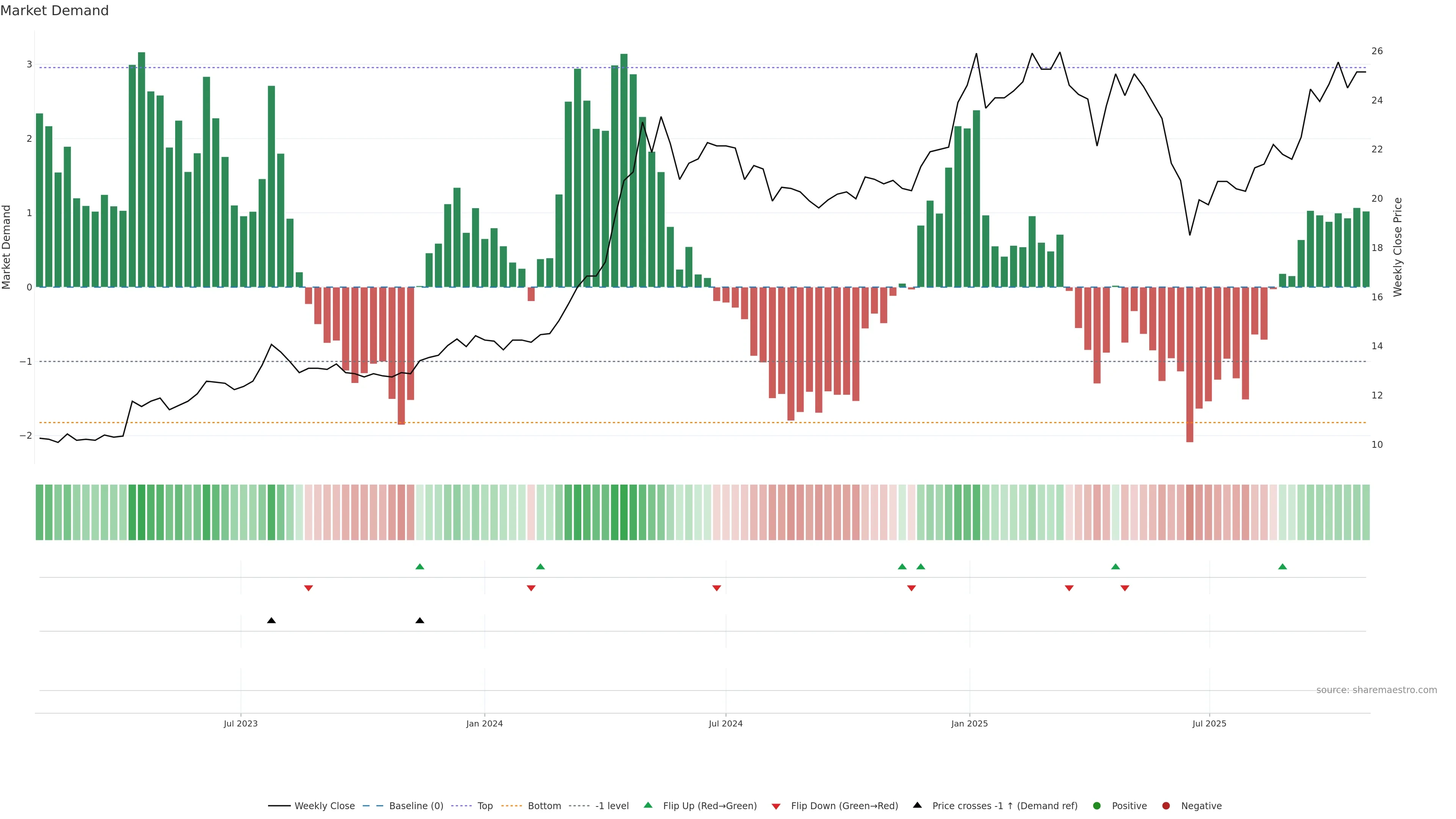Viewport: 1456px width, 819px height.
Task: Click the red Flip Down triangle legend icon
Action: point(776,806)
